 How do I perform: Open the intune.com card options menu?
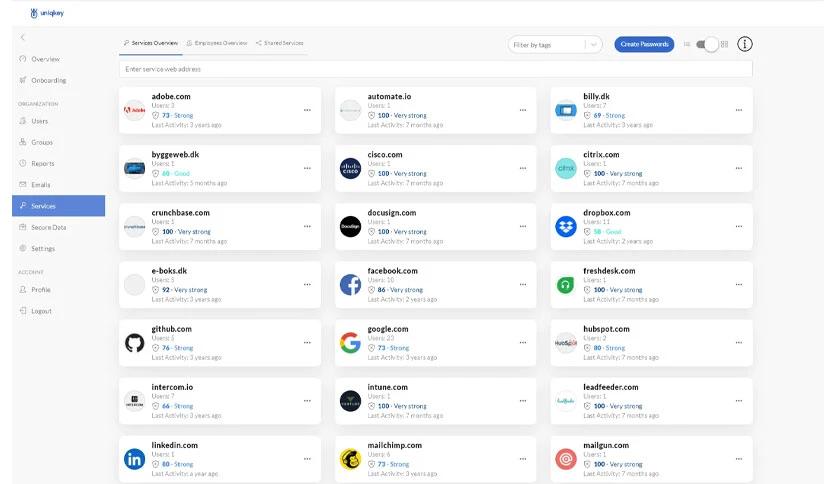pyautogui.click(x=523, y=401)
